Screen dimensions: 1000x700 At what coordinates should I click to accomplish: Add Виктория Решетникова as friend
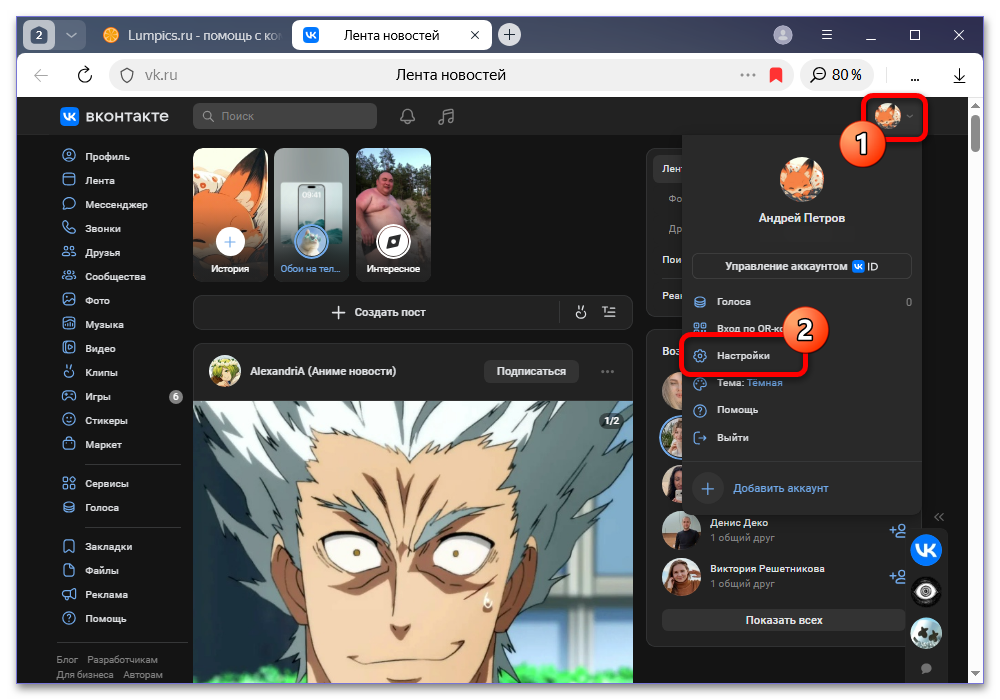[x=897, y=576]
